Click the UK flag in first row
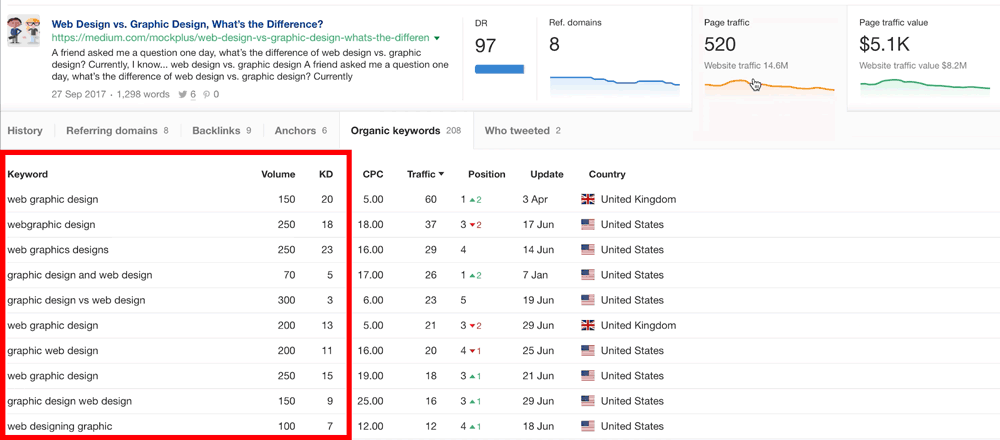 click(588, 199)
